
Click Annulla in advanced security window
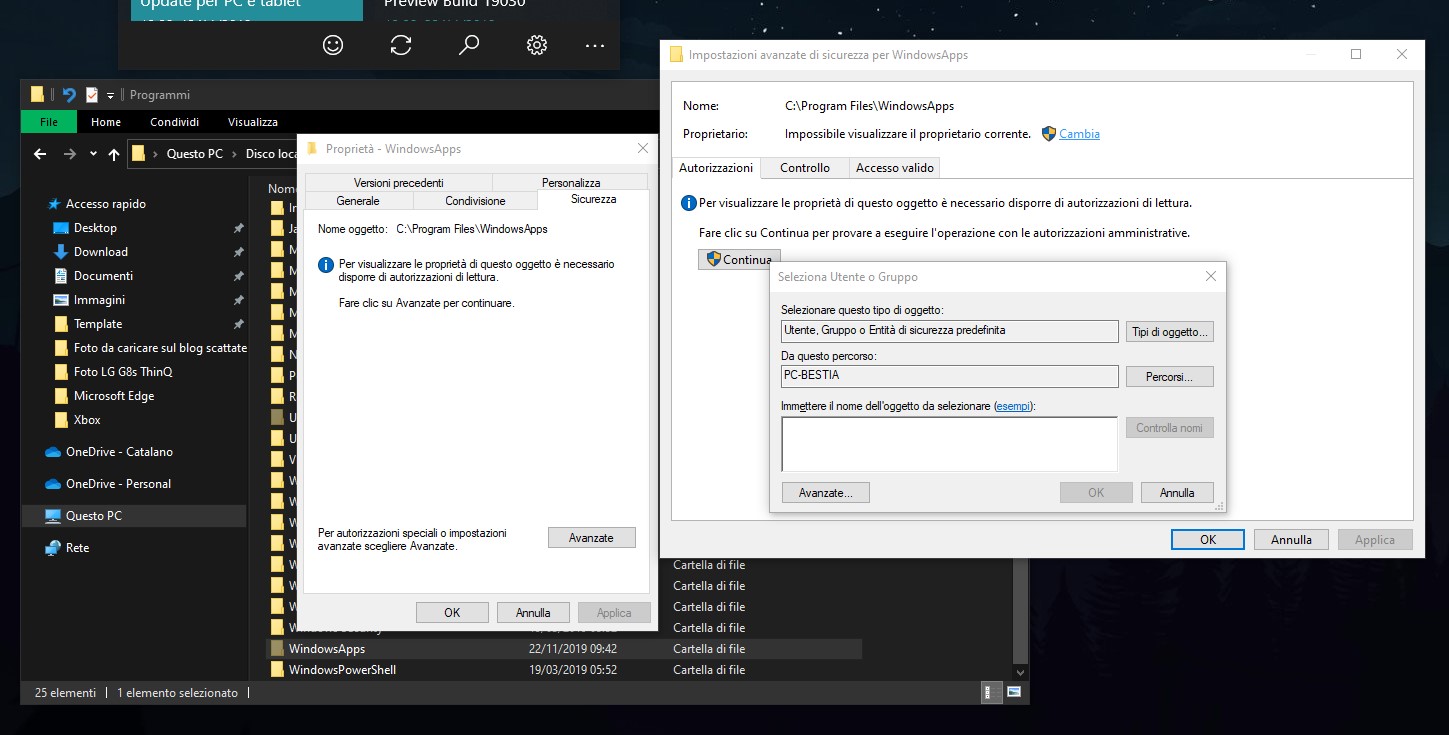[1291, 539]
